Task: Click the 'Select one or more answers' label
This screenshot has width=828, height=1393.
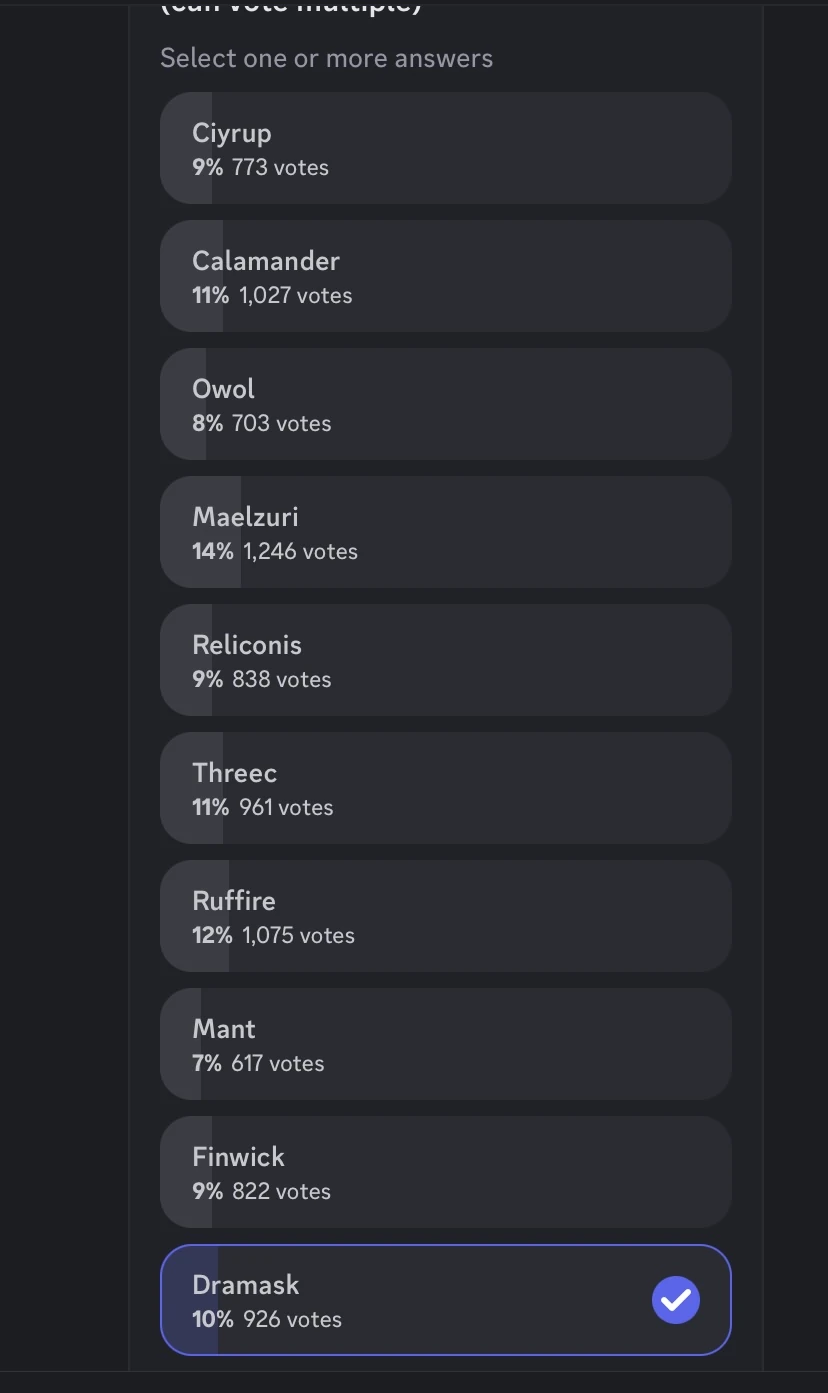Action: click(x=326, y=58)
